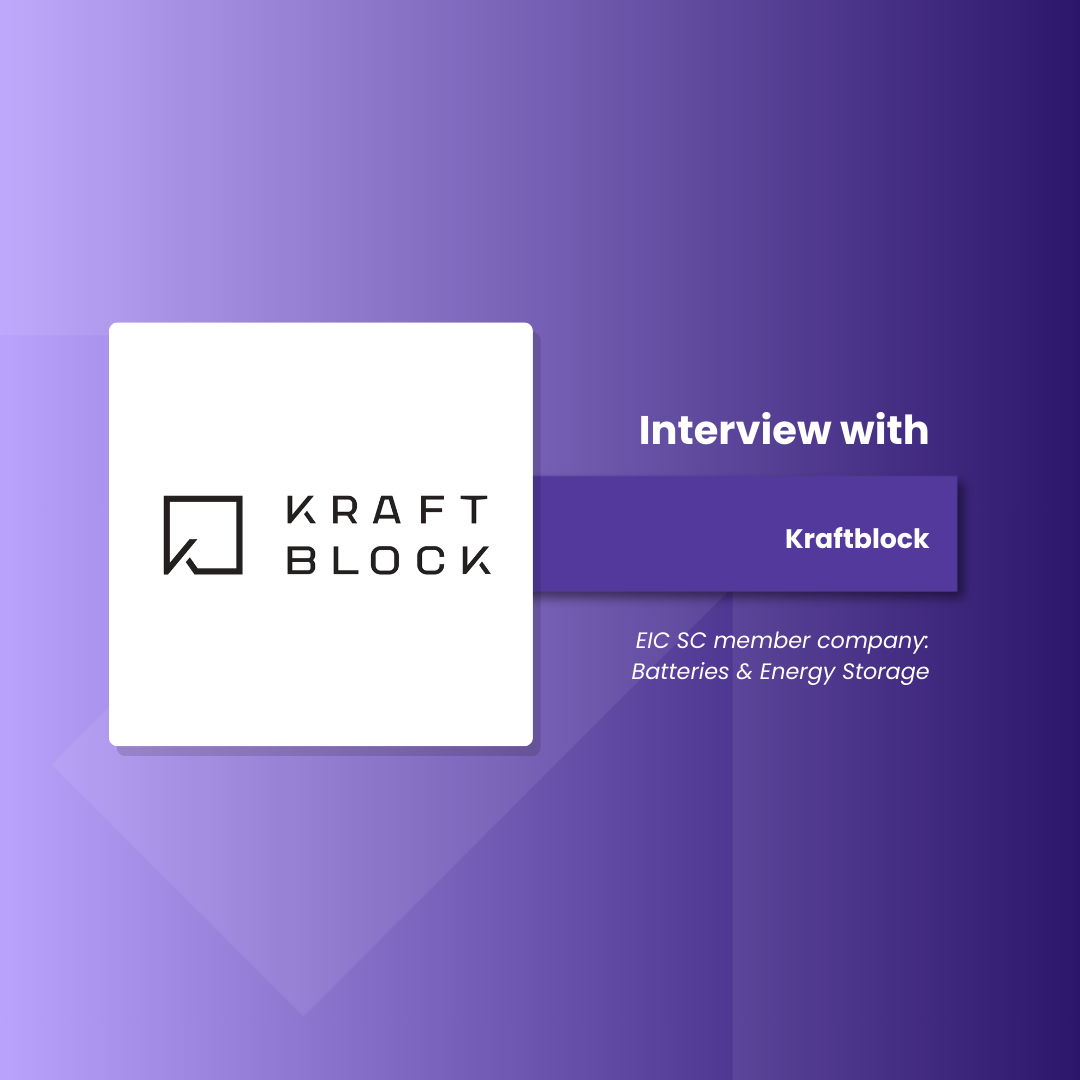This screenshot has height=1080, width=1080.
Task: Click the ampersand in Batteries & Energy Storage
Action: (x=744, y=672)
